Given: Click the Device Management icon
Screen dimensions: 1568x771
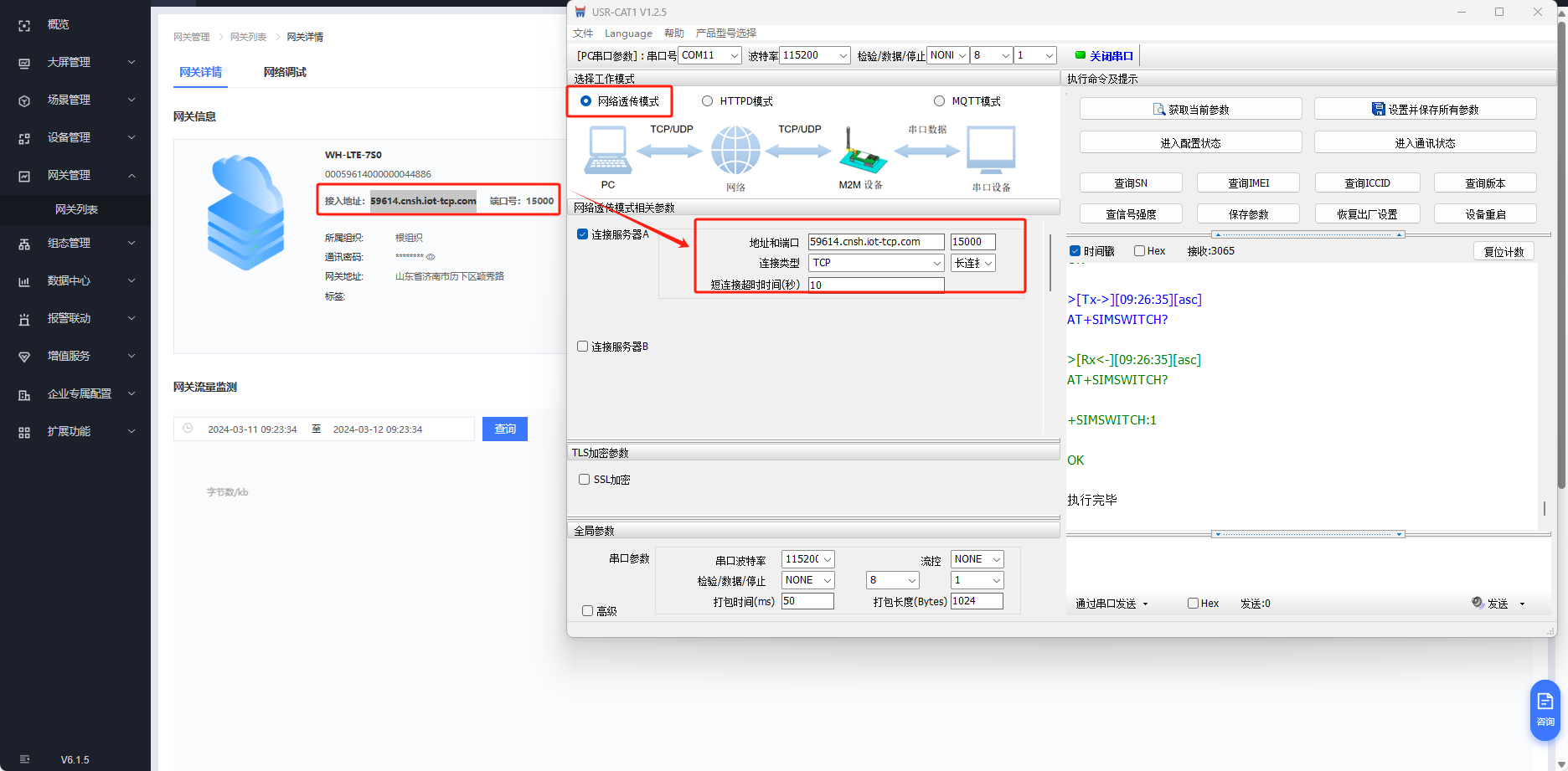Looking at the screenshot, I should point(24,138).
